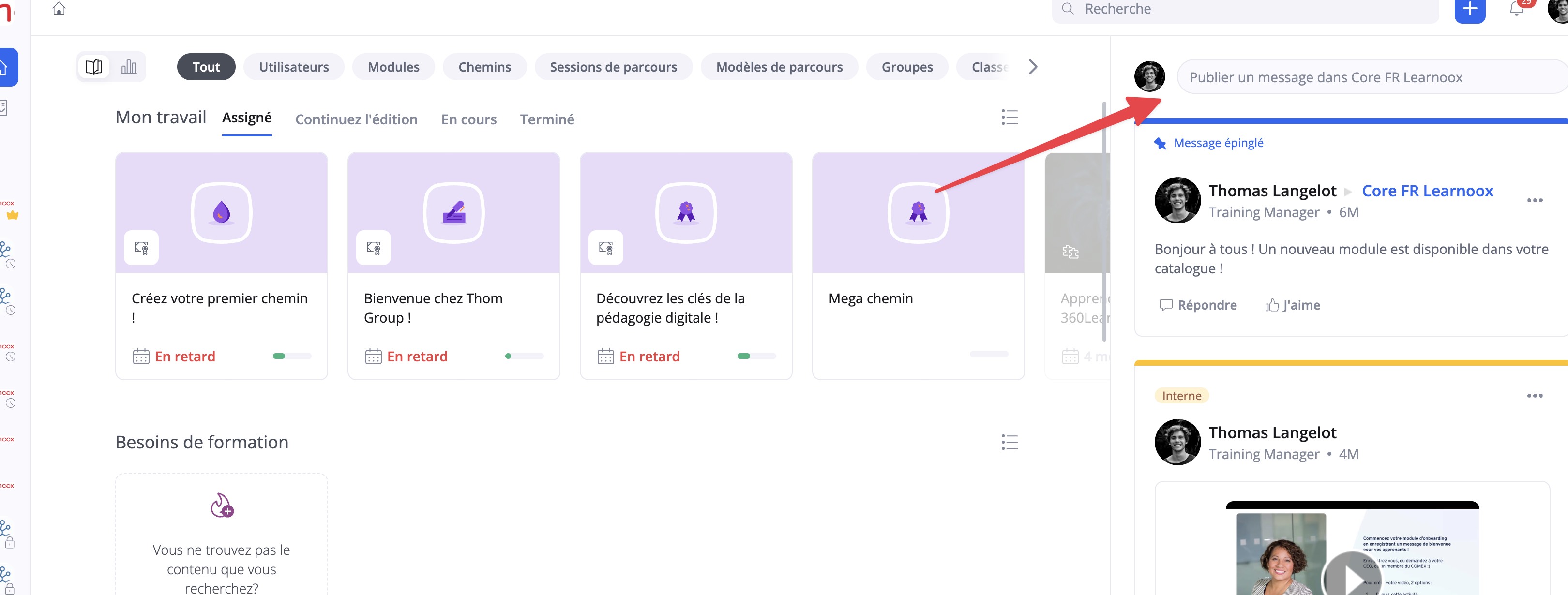Click the vertical scrollbar of main panel
Screen dimensions: 1568x595
pyautogui.click(x=1104, y=222)
